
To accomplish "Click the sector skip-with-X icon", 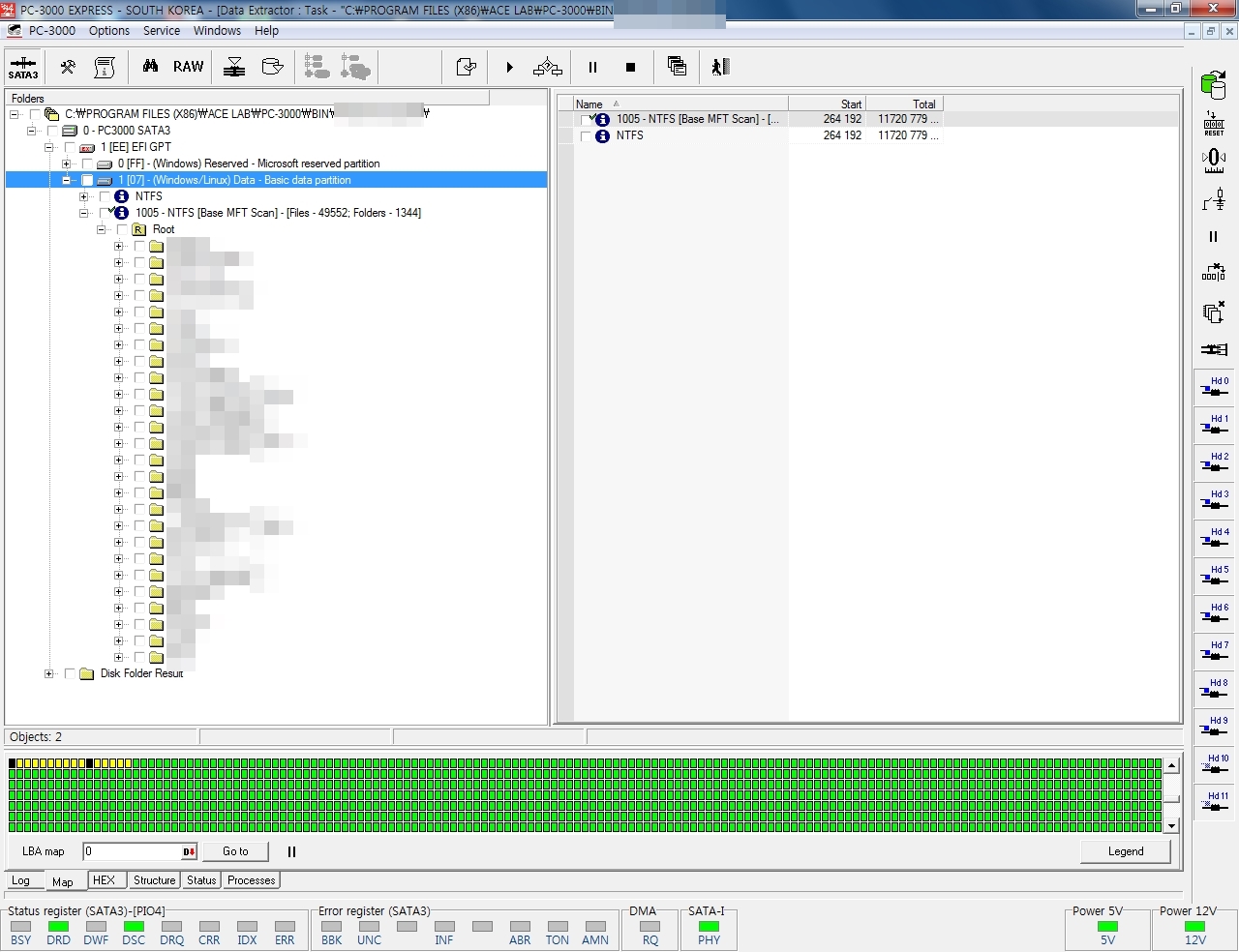I will (x=1214, y=273).
